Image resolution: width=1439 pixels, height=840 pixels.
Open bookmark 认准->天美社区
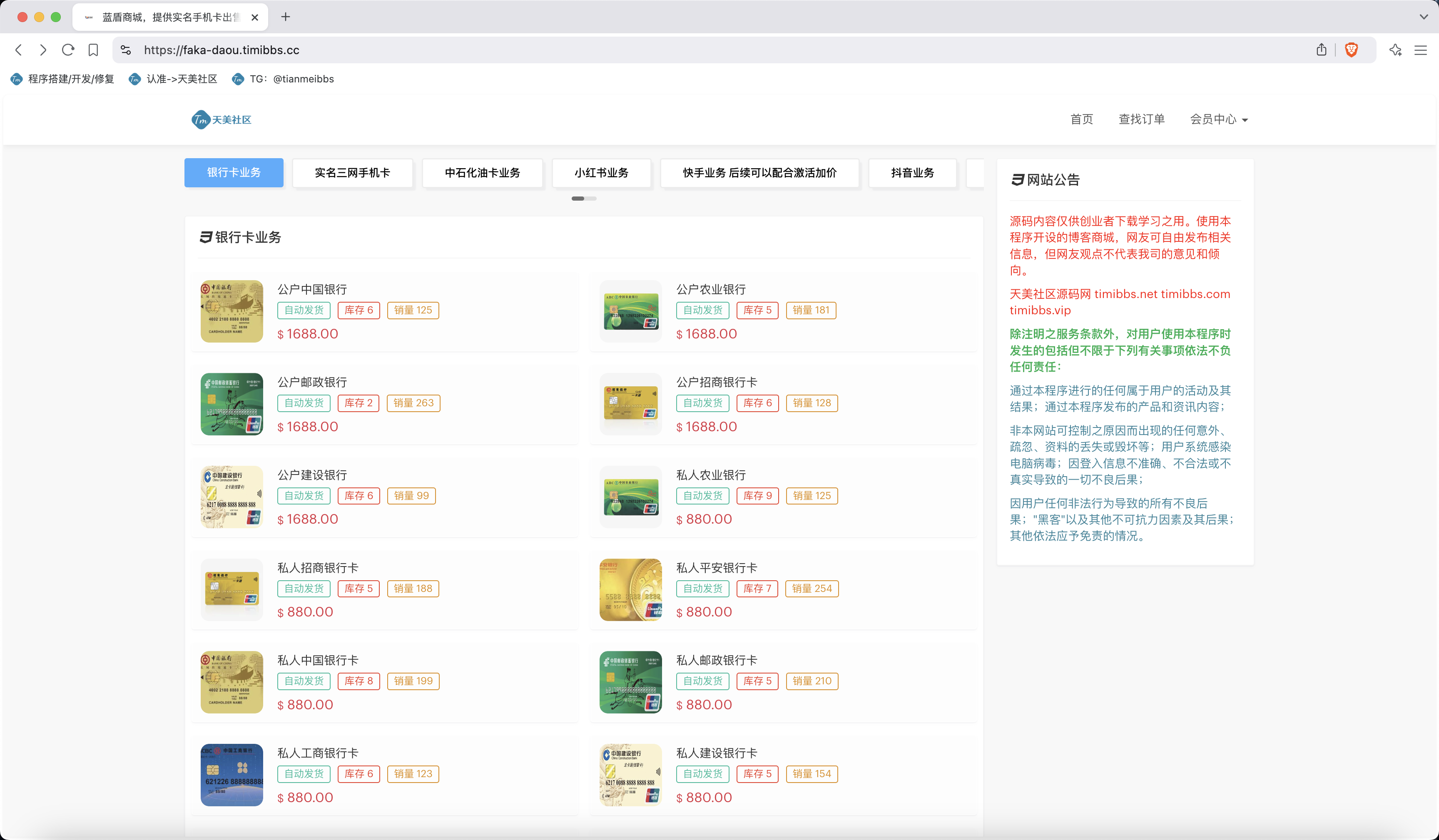tap(173, 79)
